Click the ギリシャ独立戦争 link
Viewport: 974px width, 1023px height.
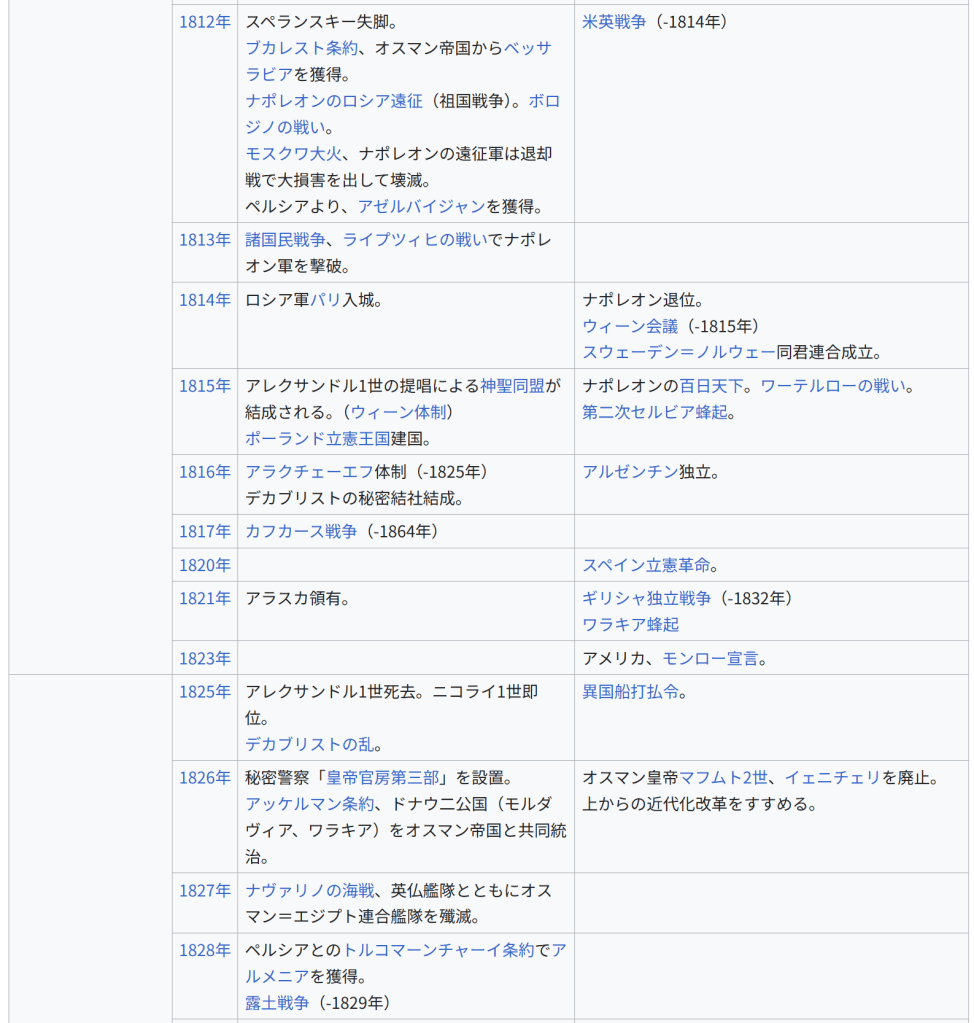[646, 599]
